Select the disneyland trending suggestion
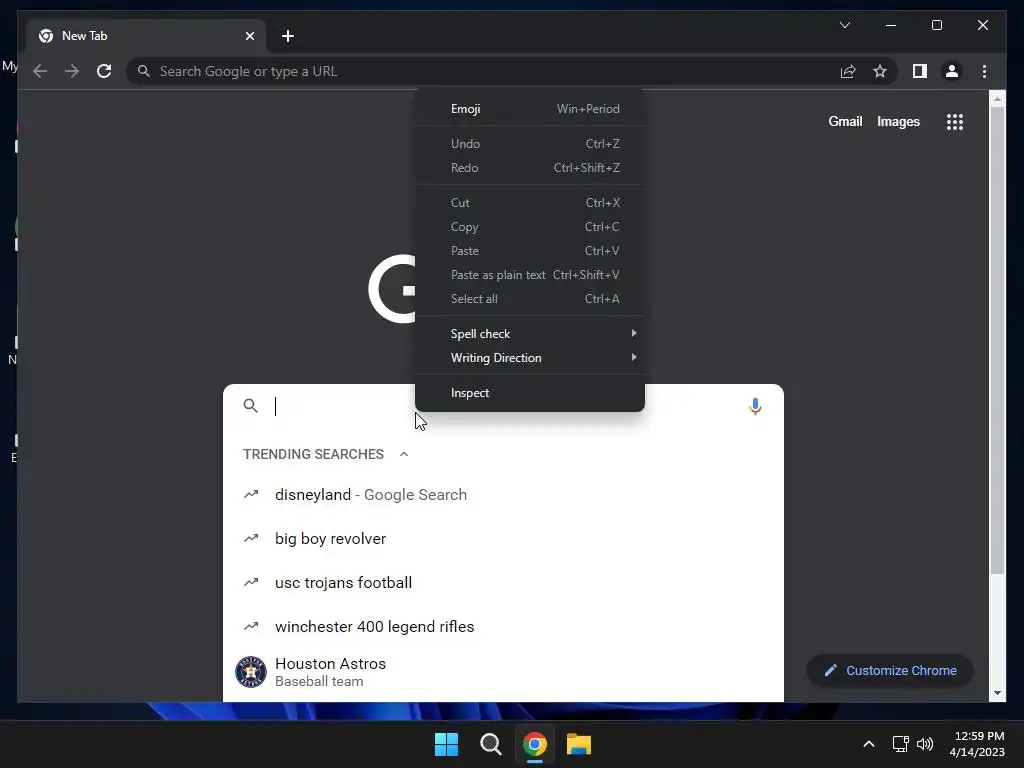This screenshot has width=1024, height=768. (x=503, y=494)
